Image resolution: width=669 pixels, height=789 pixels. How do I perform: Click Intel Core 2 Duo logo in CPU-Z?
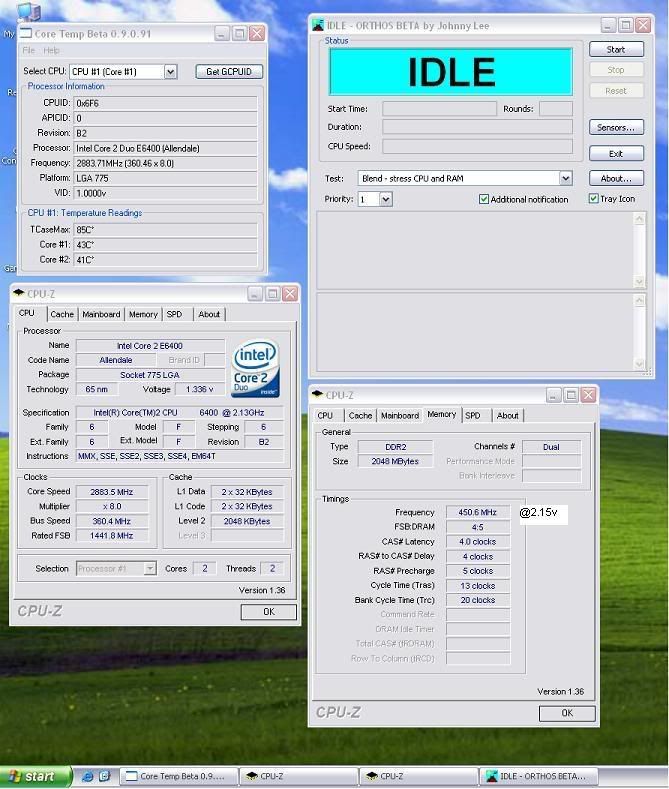256,369
